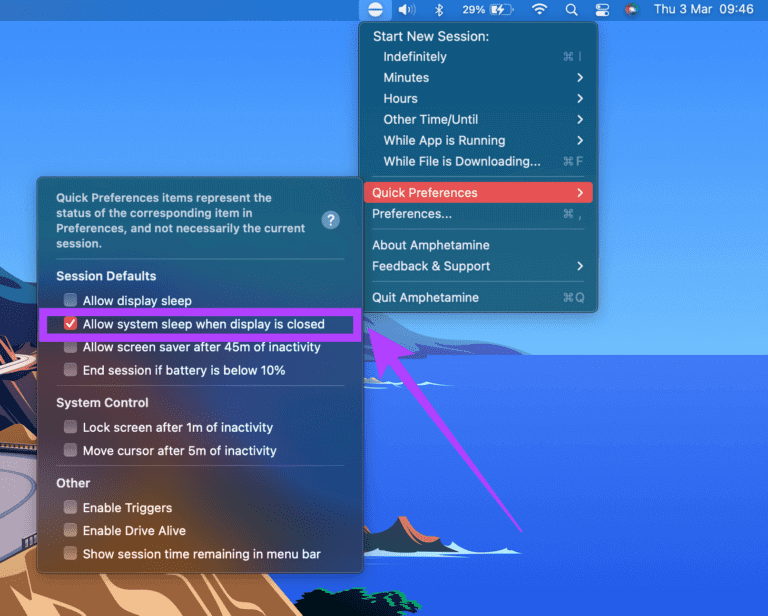Viewport: 768px width, 616px height.
Task: Click the date and time in menu bar
Action: click(703, 9)
